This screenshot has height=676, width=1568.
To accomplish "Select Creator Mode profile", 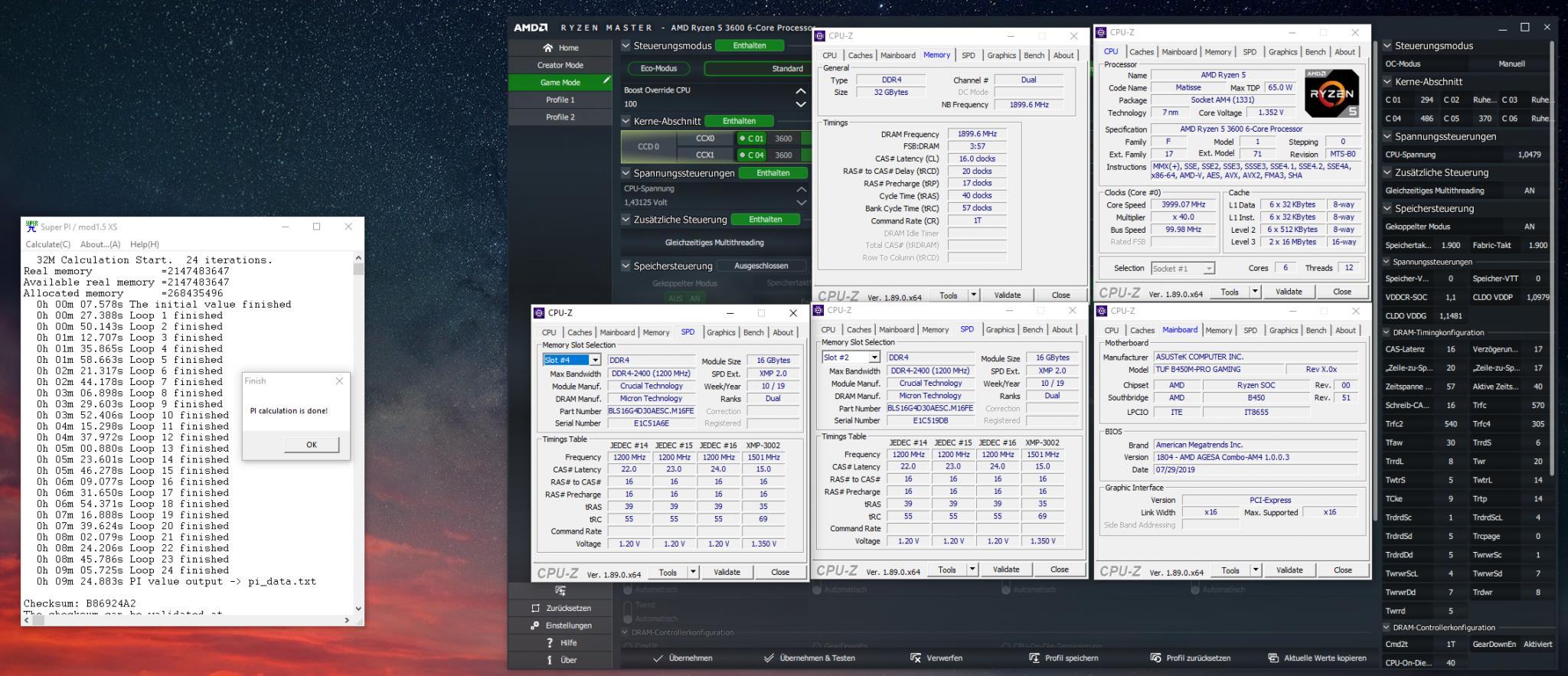I will 560,65.
